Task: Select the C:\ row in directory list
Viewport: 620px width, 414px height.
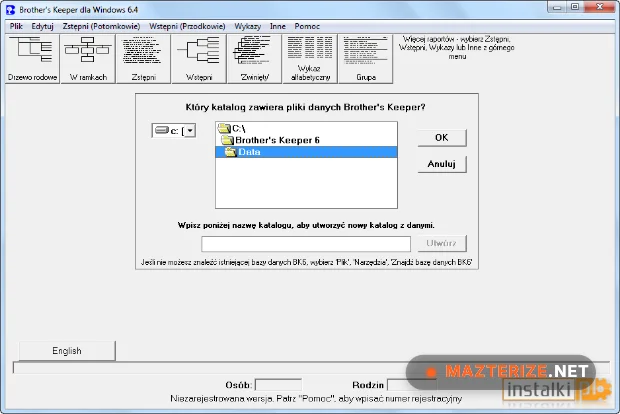Action: tap(306, 128)
